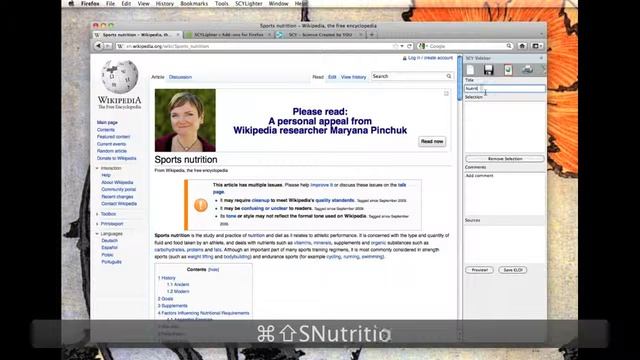Screen dimensions: 640x360
Task: Click the Add comment text area
Action: click(505, 194)
